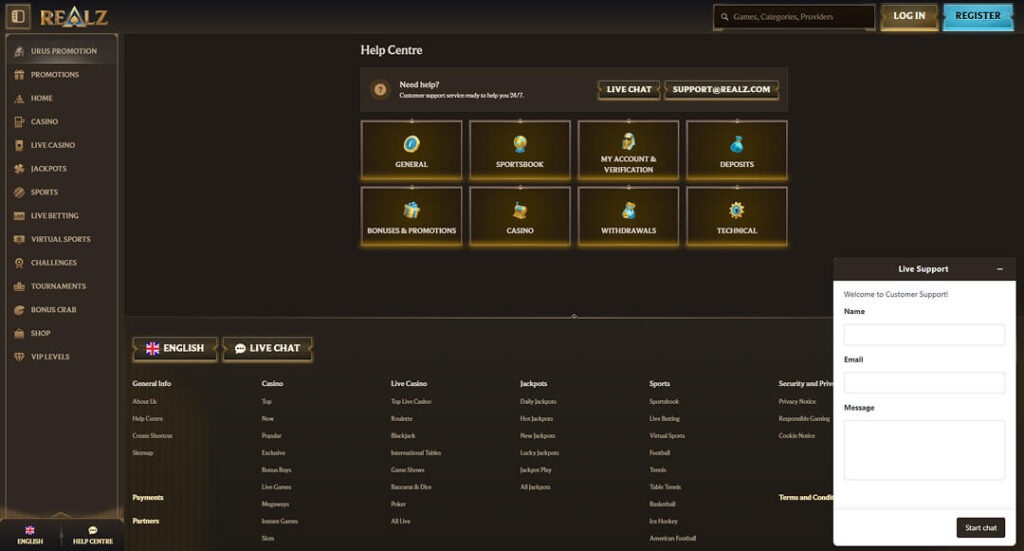1024x551 pixels.
Task: Open Tournaments from the sidebar menu
Action: 58,286
